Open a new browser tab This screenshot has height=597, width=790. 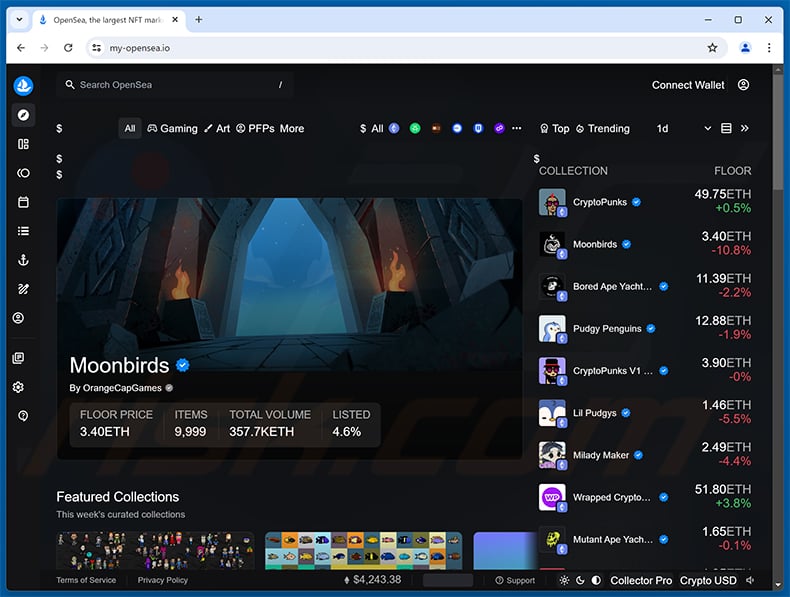click(199, 20)
